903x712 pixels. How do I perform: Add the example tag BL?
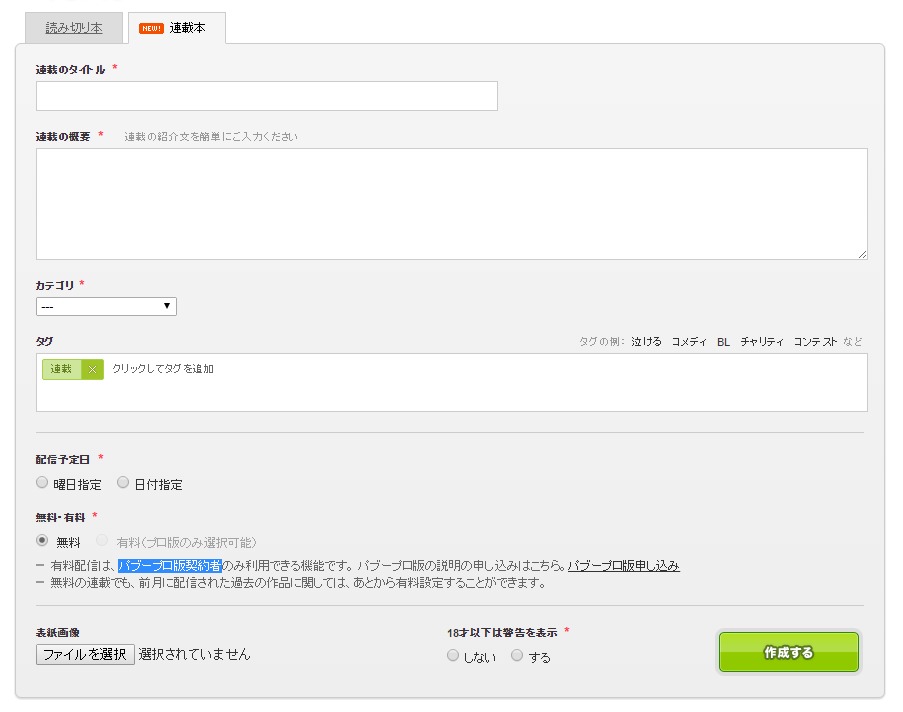pos(723,342)
